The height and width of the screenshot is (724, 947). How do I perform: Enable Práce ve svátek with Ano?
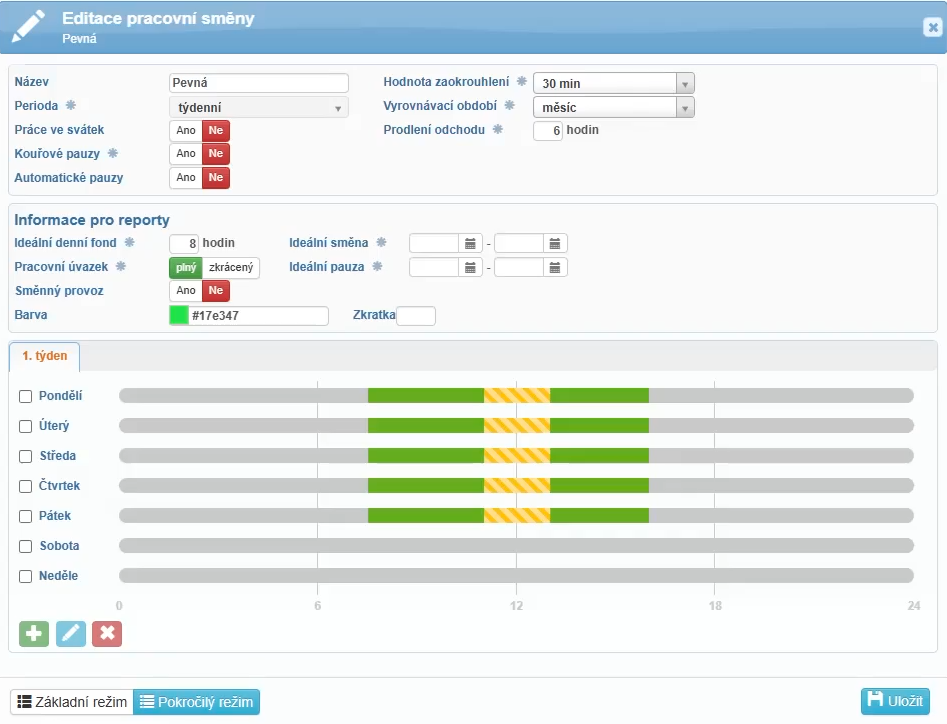(x=186, y=130)
